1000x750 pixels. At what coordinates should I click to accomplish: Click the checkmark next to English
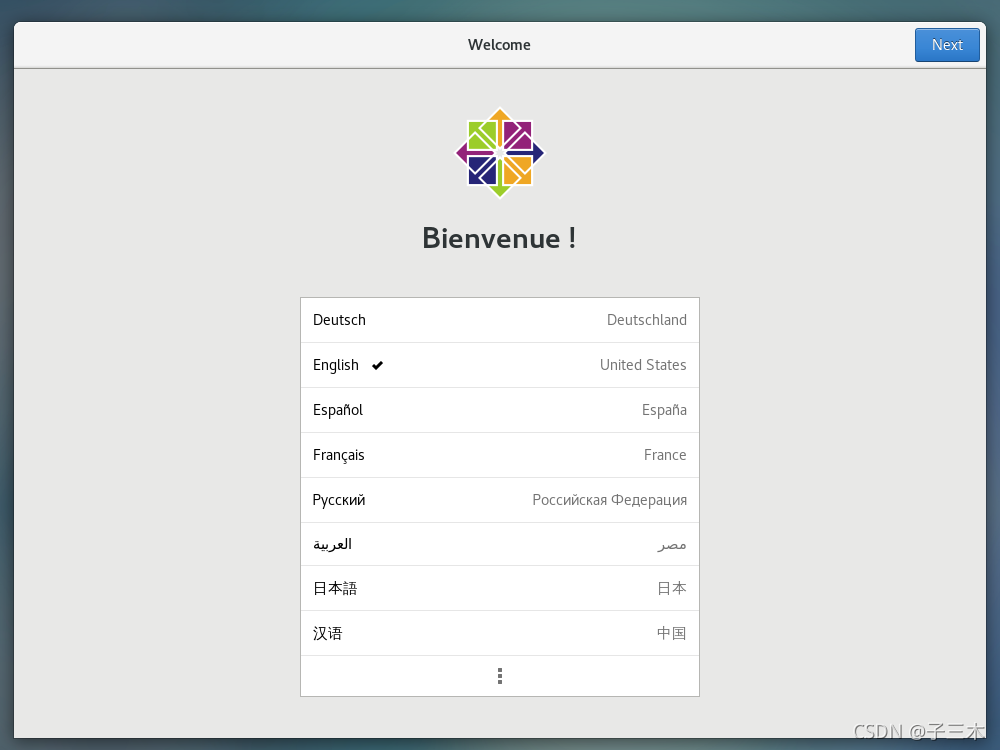click(378, 365)
